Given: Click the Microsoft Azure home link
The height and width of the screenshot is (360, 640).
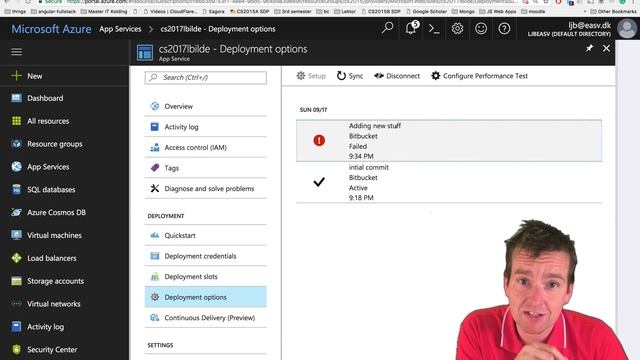Looking at the screenshot, I should tap(51, 29).
